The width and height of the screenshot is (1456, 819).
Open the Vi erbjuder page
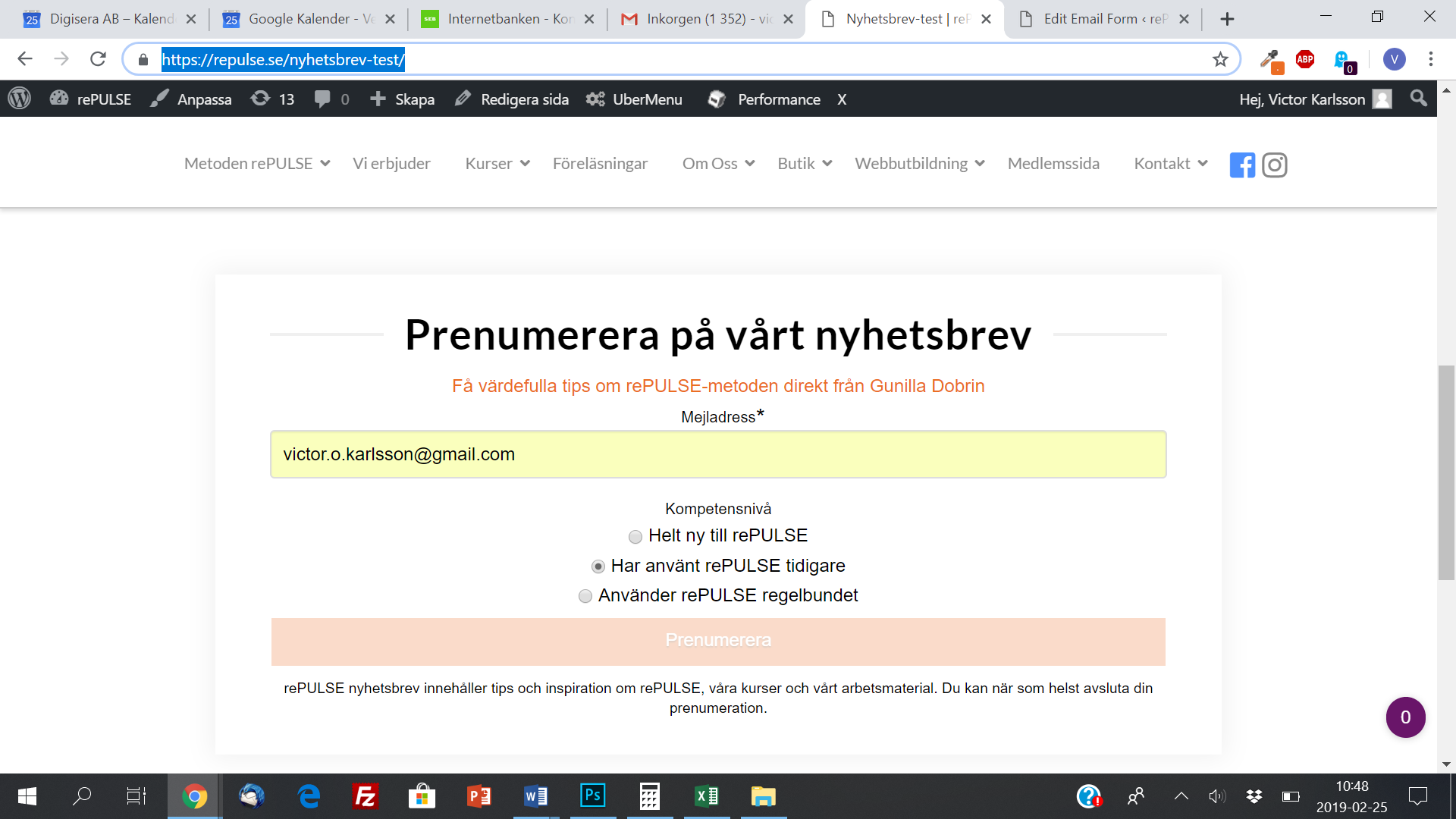pyautogui.click(x=391, y=164)
